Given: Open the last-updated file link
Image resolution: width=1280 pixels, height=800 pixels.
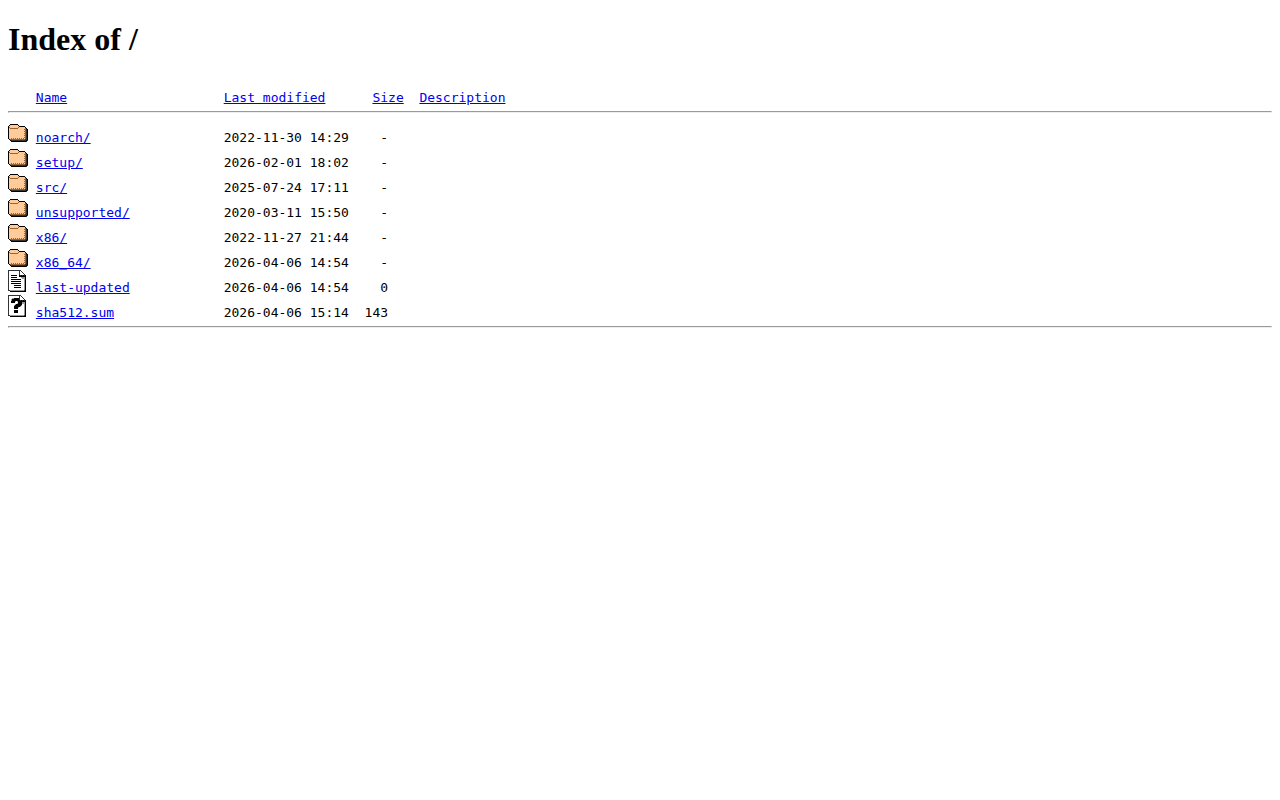Looking at the screenshot, I should pos(82,288).
